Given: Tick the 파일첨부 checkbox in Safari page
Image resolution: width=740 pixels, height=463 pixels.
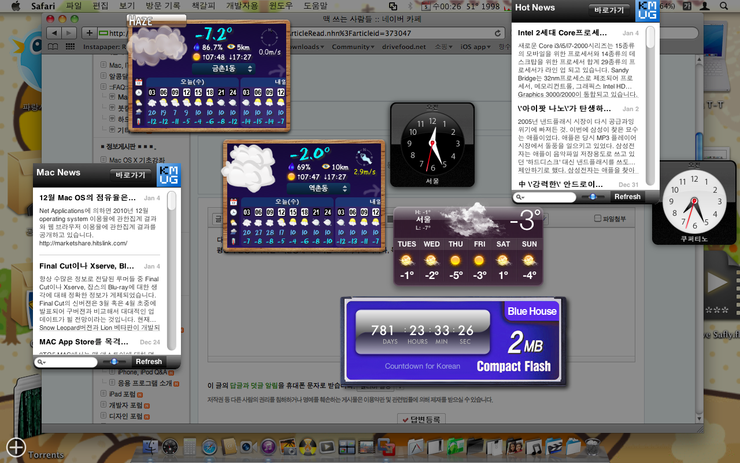Looking at the screenshot, I should 597,219.
